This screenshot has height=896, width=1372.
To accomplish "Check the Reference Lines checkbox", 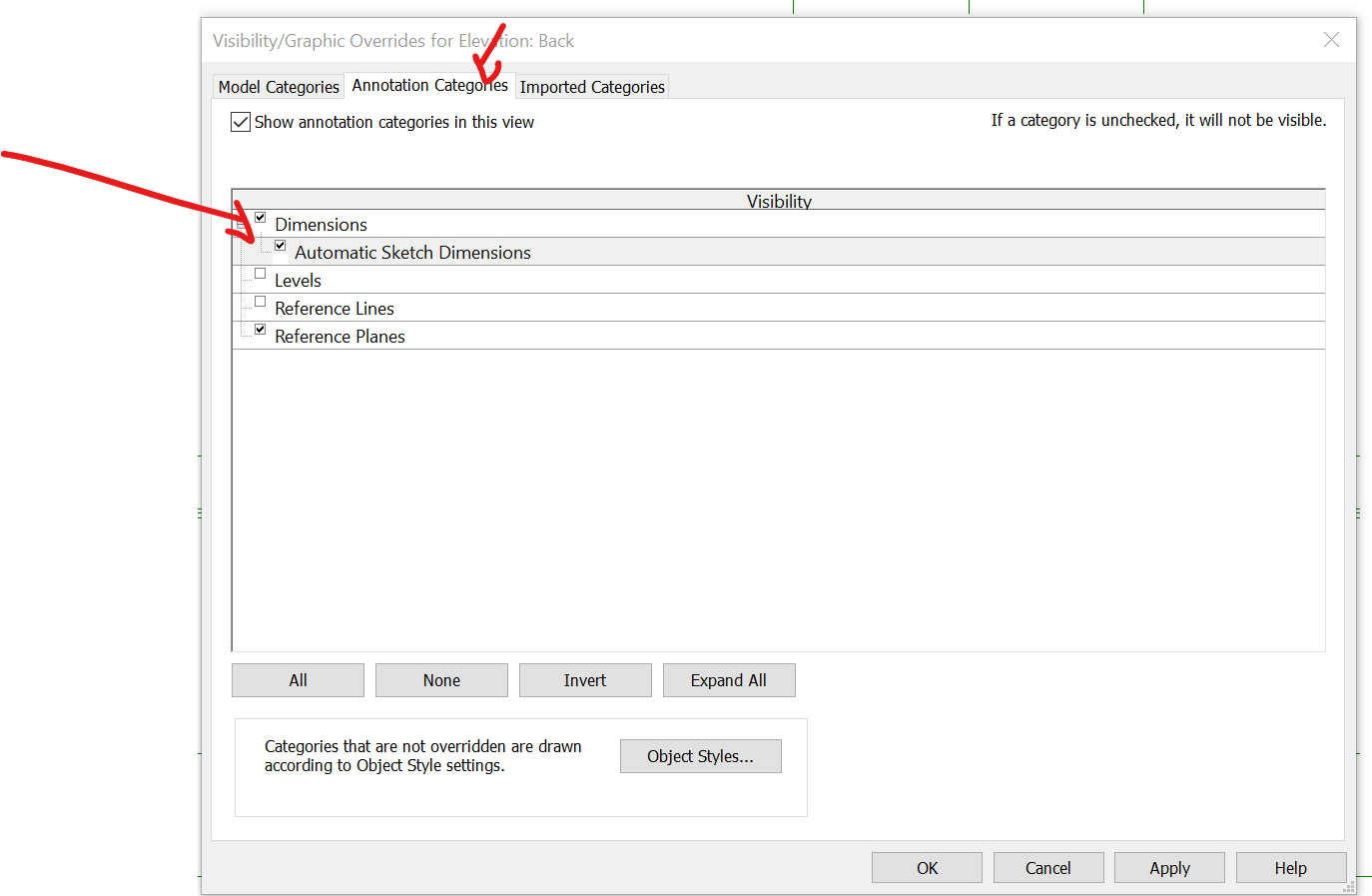I will [260, 301].
